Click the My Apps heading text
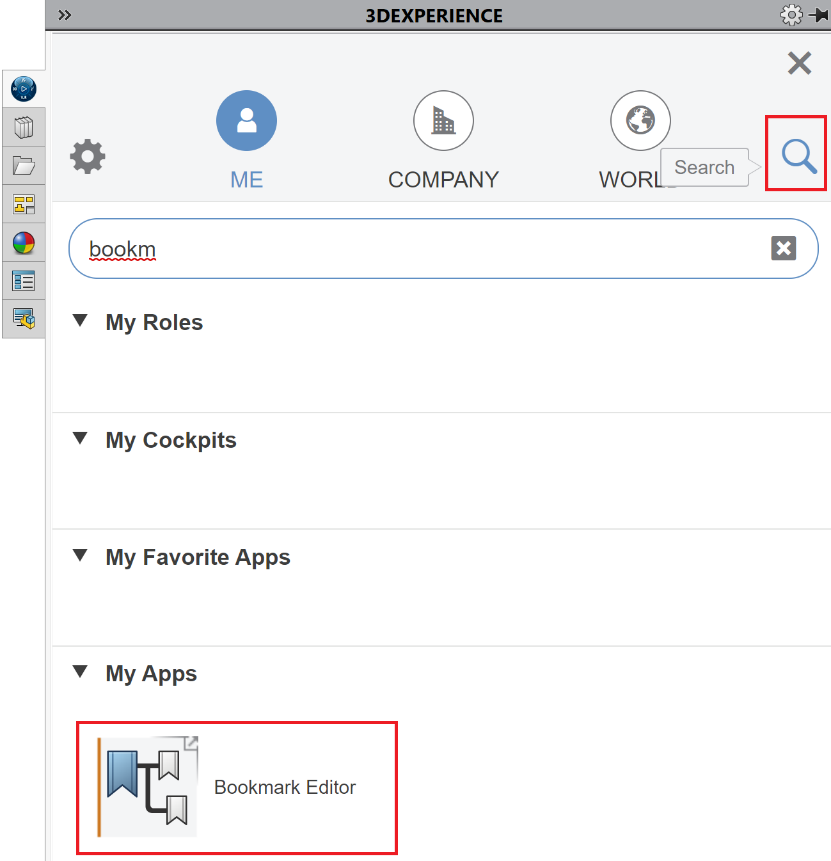This screenshot has height=861, width=831. [x=151, y=674]
